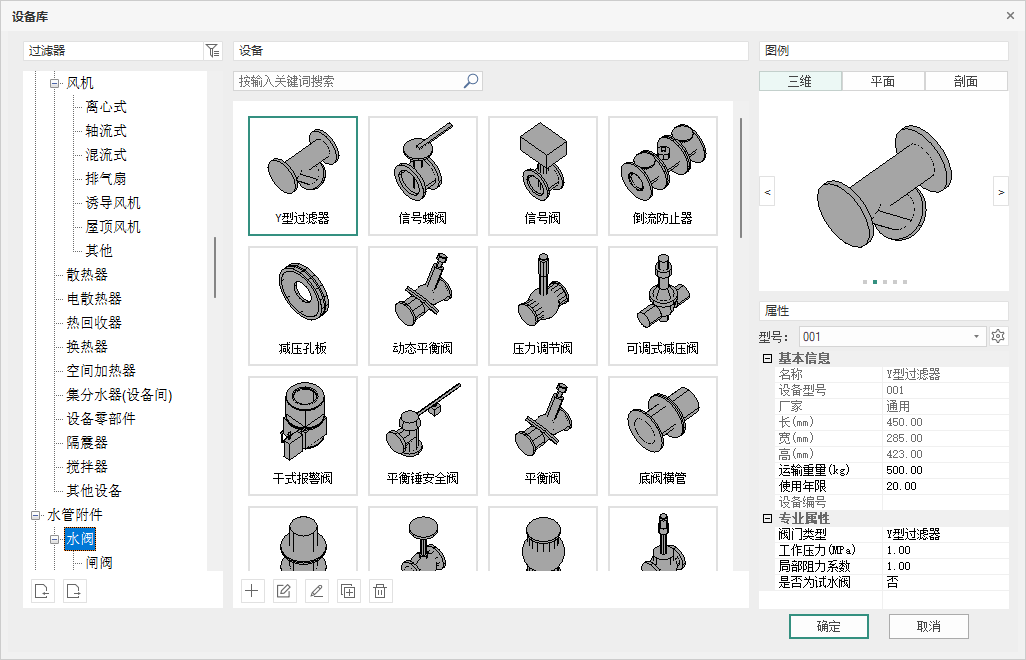The image size is (1026, 660).
Task: Click the rename pencil icon
Action: click(316, 591)
